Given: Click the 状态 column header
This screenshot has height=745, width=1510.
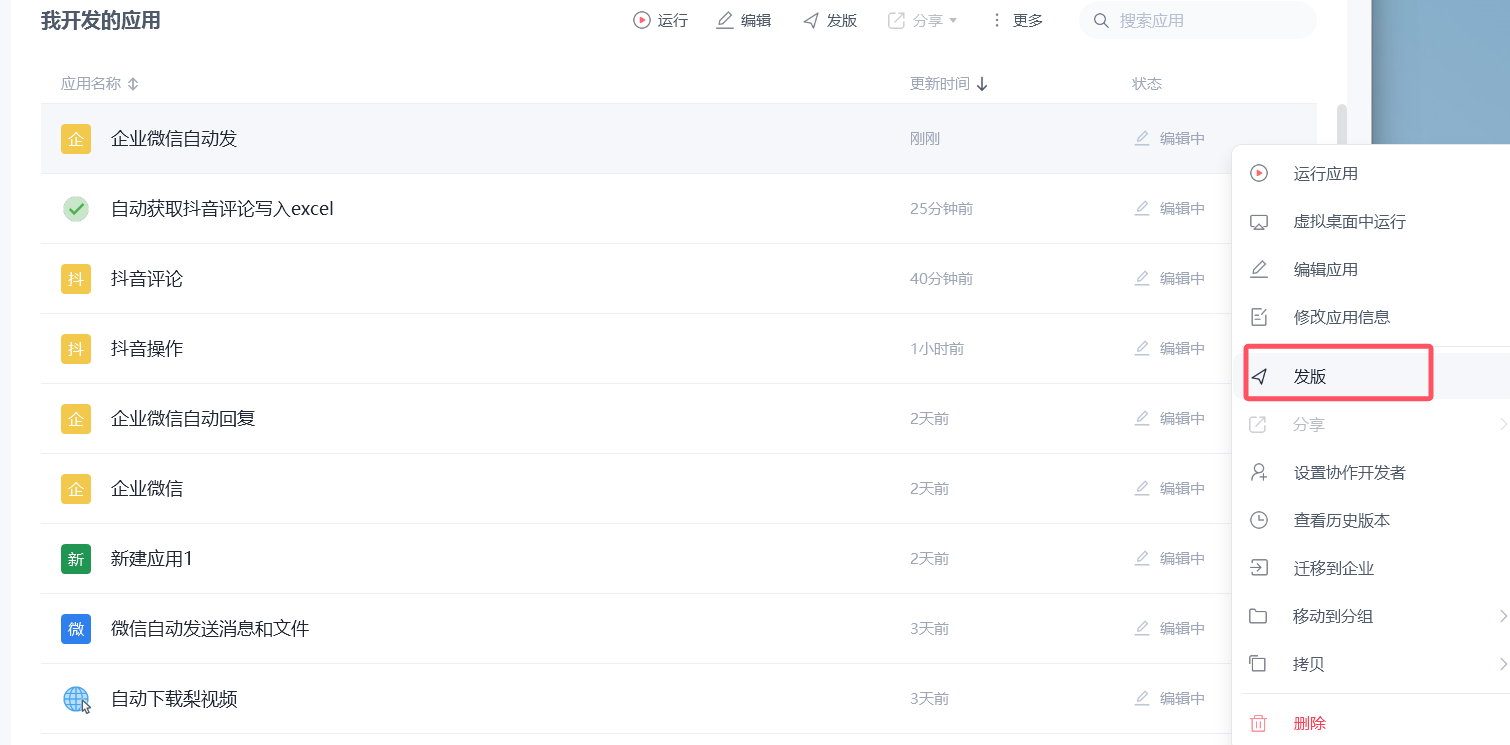Looking at the screenshot, I should (x=1147, y=84).
